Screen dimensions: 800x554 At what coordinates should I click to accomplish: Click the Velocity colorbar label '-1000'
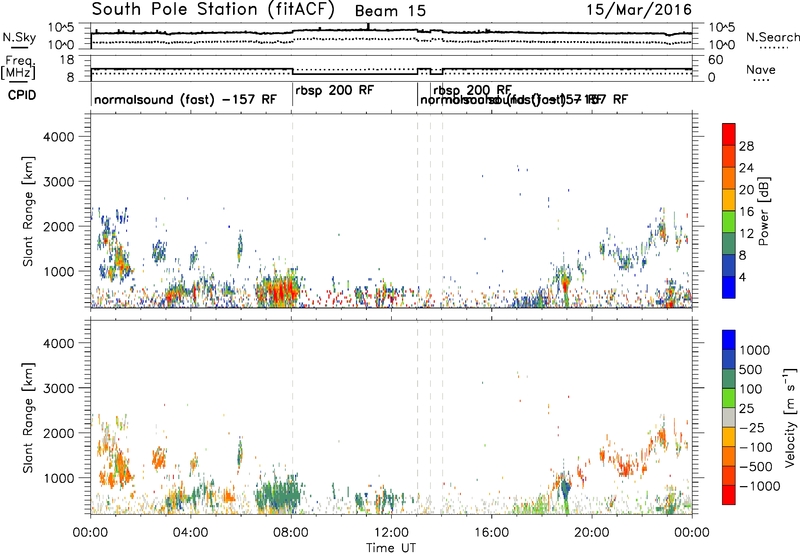click(760, 486)
